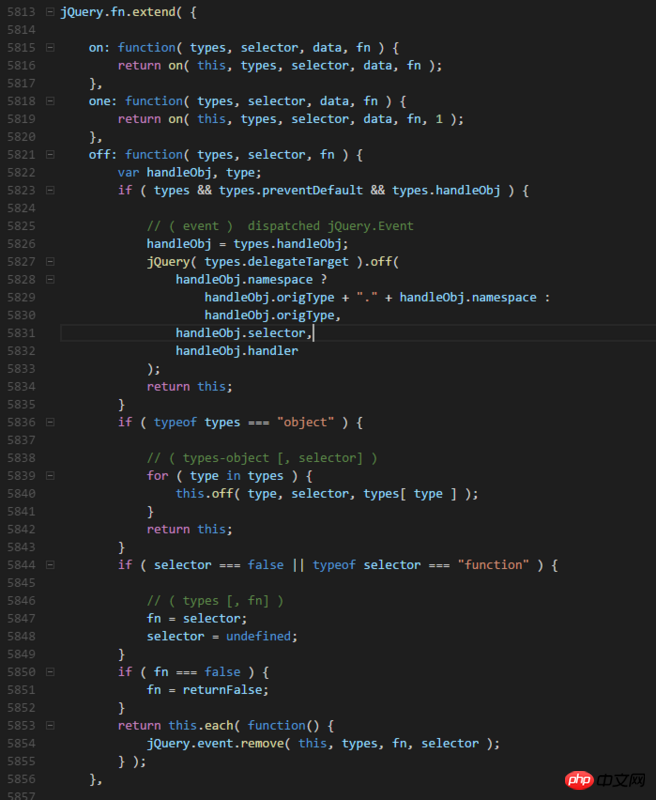Click the number 1 argument on line 5819
The height and width of the screenshot is (800, 656).
pos(439,119)
